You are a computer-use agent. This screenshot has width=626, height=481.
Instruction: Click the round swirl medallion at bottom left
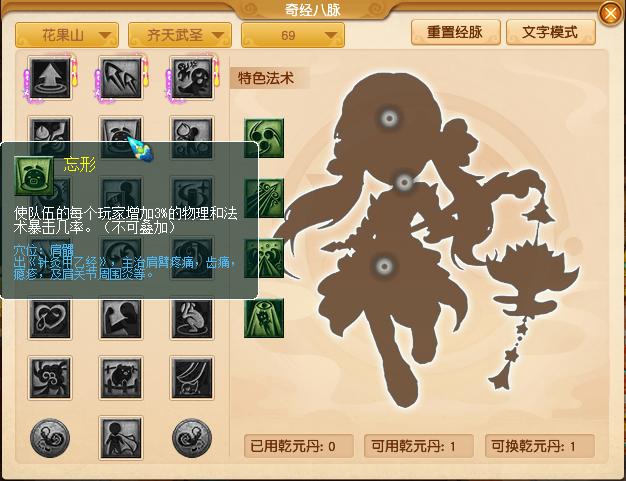tap(50, 438)
